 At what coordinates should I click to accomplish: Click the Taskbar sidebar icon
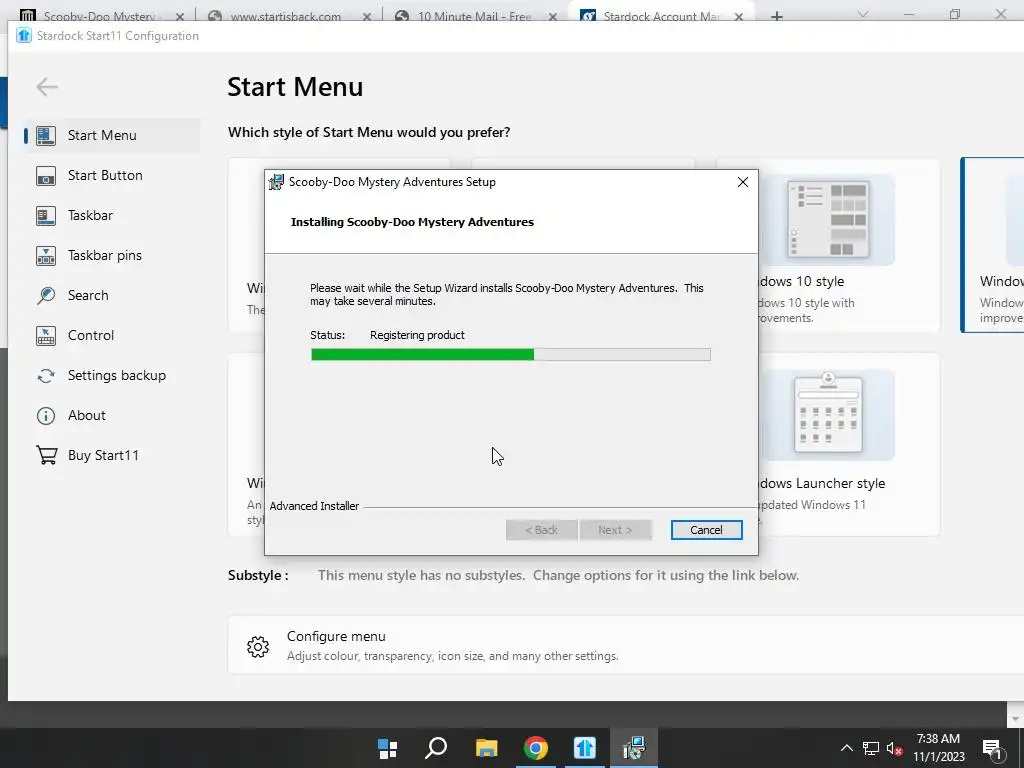(x=46, y=216)
